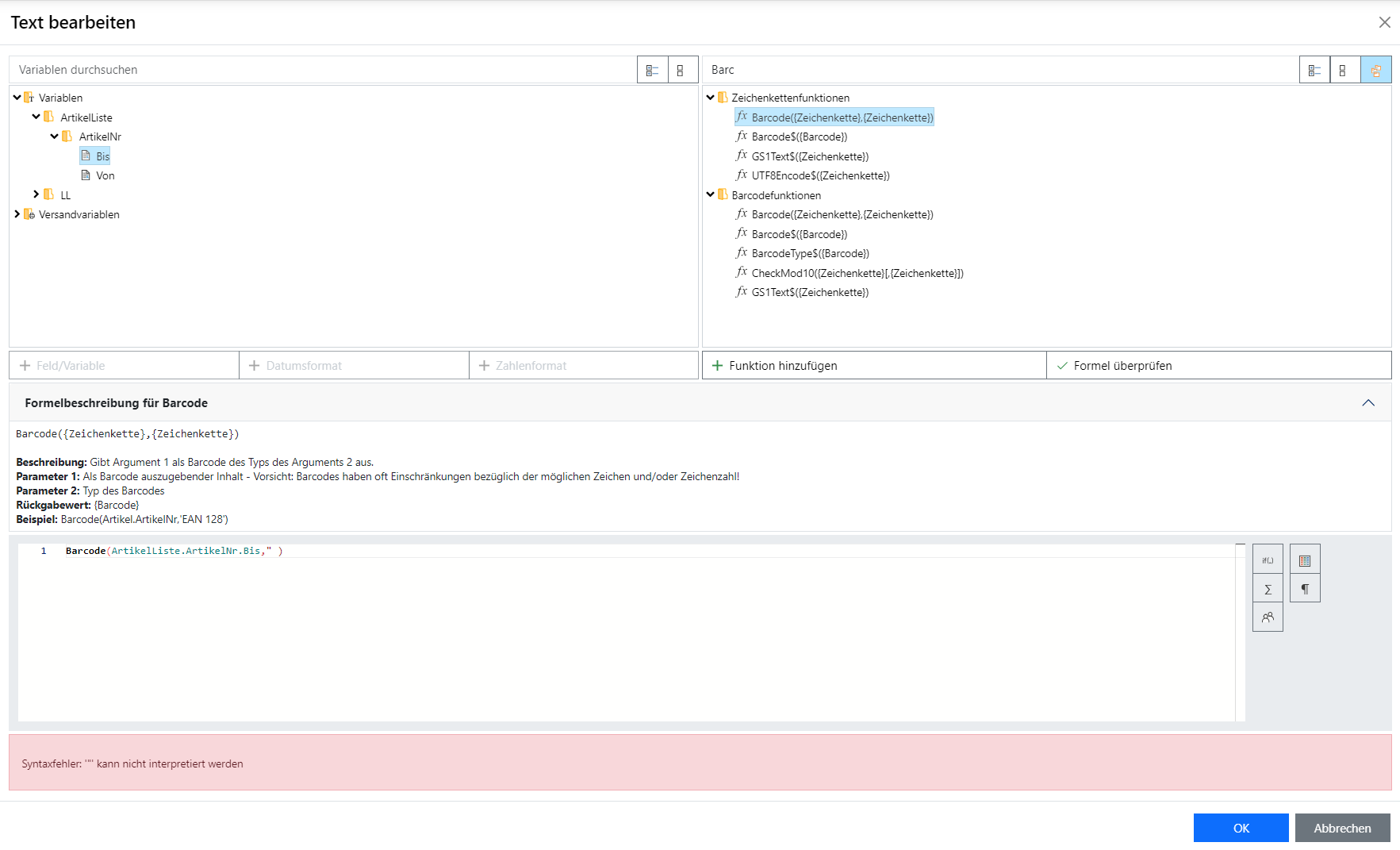The width and height of the screenshot is (1400, 850).
Task: Click Formel überprüfen to check the formula
Action: (1218, 365)
